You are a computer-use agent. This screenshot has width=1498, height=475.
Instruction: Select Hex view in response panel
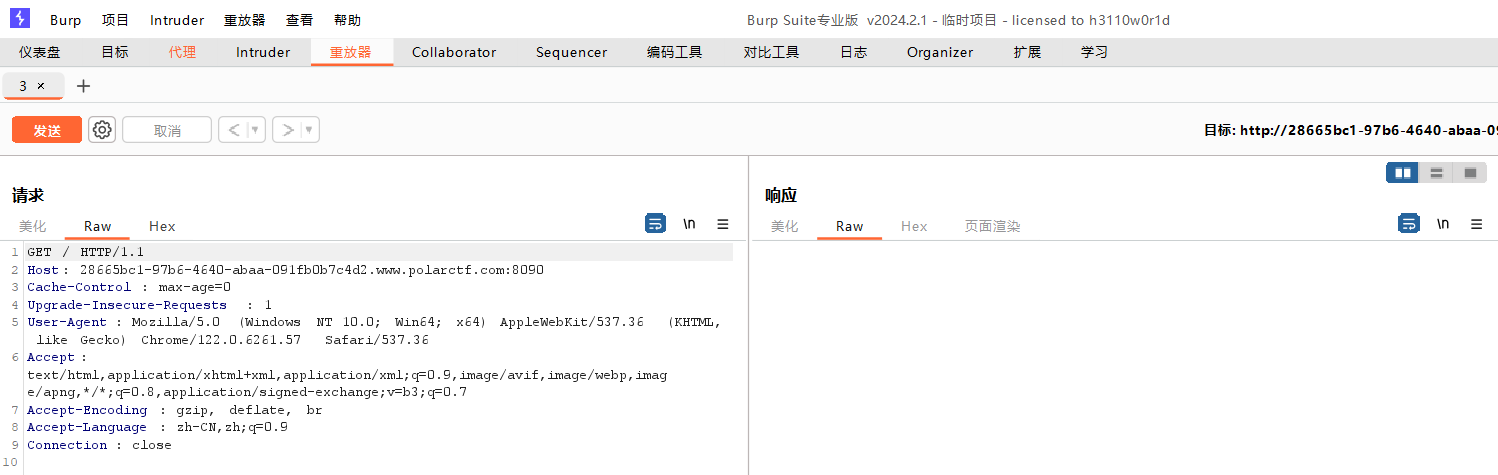[914, 226]
